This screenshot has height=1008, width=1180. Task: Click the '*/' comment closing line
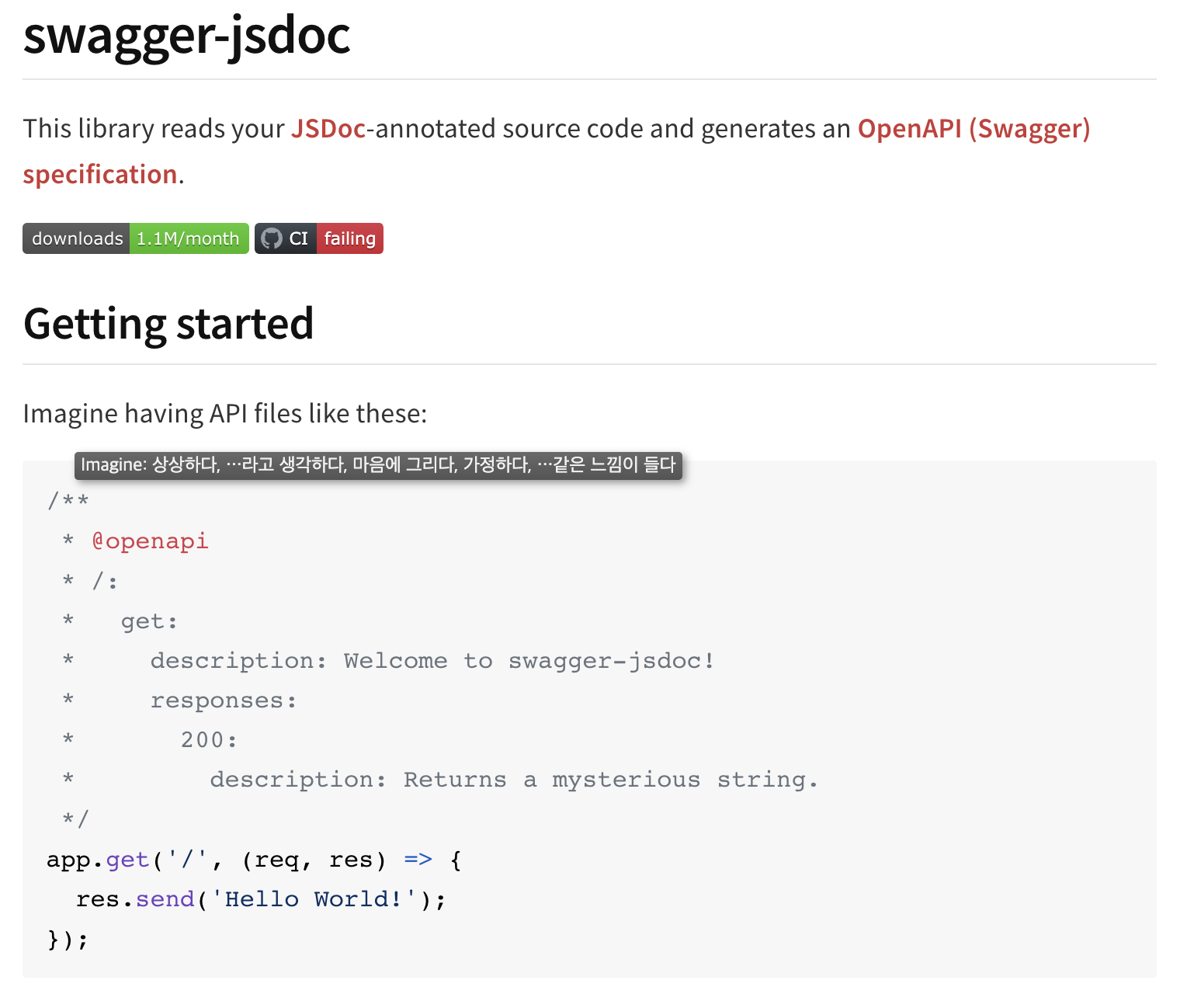coord(76,819)
